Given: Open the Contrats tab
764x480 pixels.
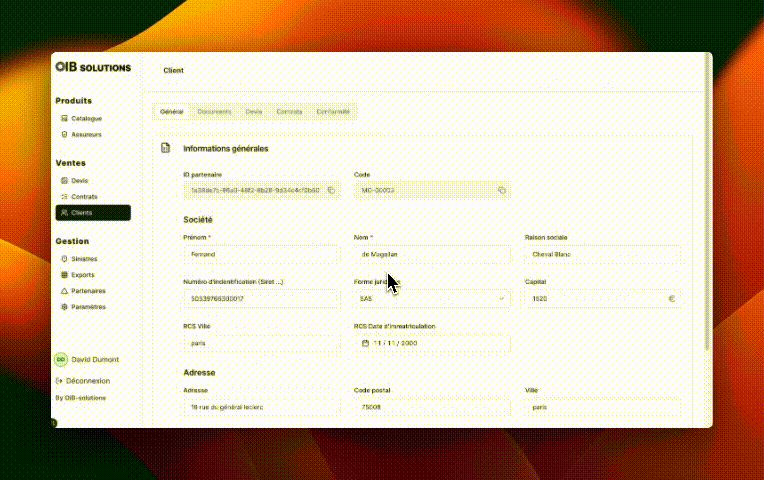Looking at the screenshot, I should tap(290, 111).
